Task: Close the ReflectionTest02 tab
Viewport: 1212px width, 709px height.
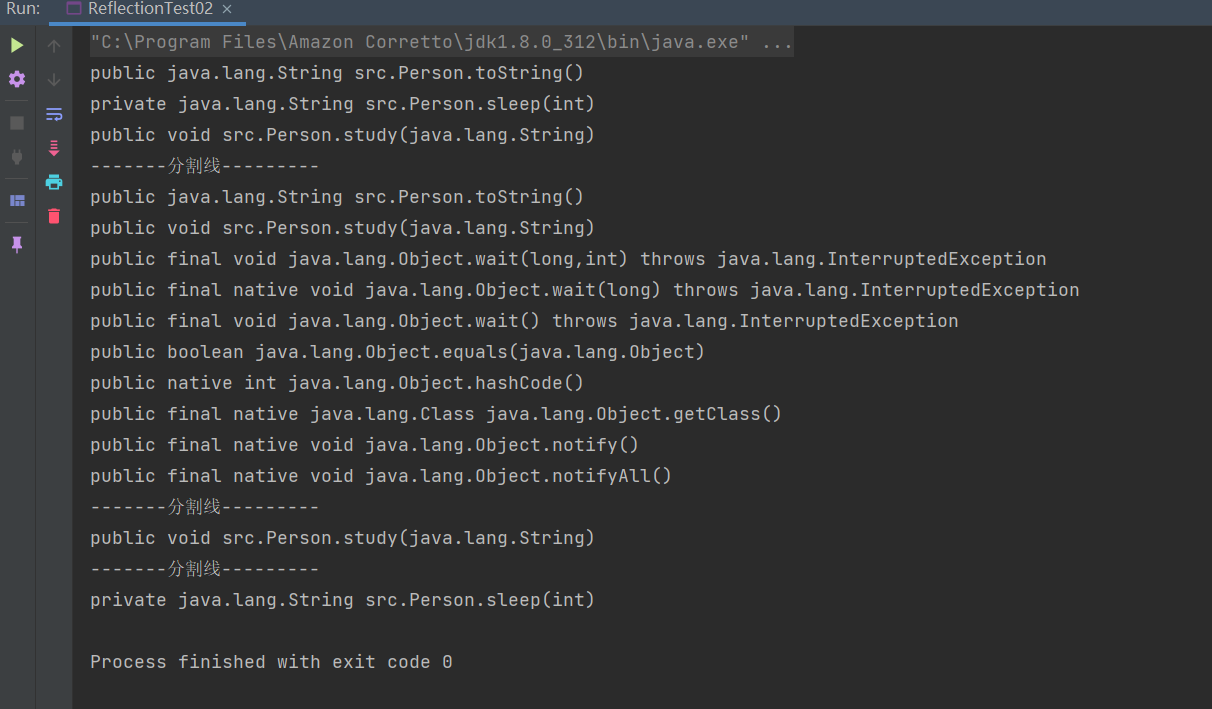Action: tap(227, 9)
